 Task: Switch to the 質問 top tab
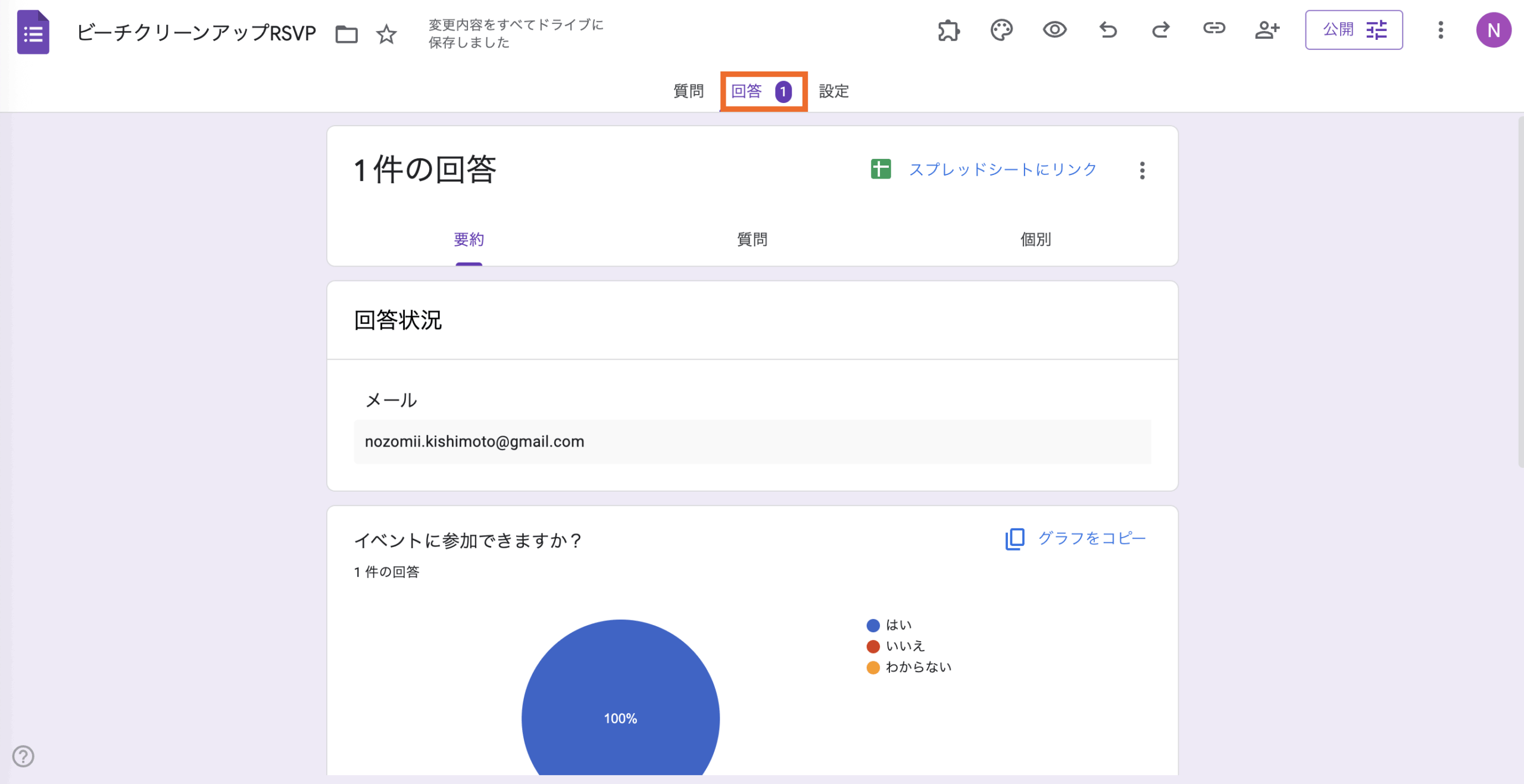point(688,91)
